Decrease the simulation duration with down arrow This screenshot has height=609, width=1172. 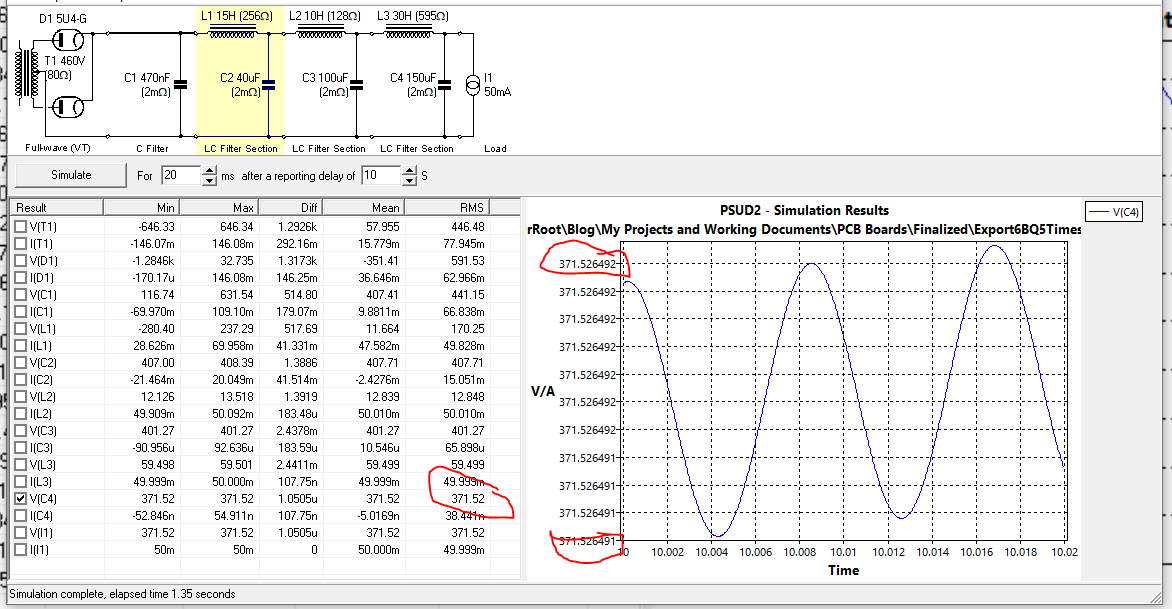click(x=209, y=181)
